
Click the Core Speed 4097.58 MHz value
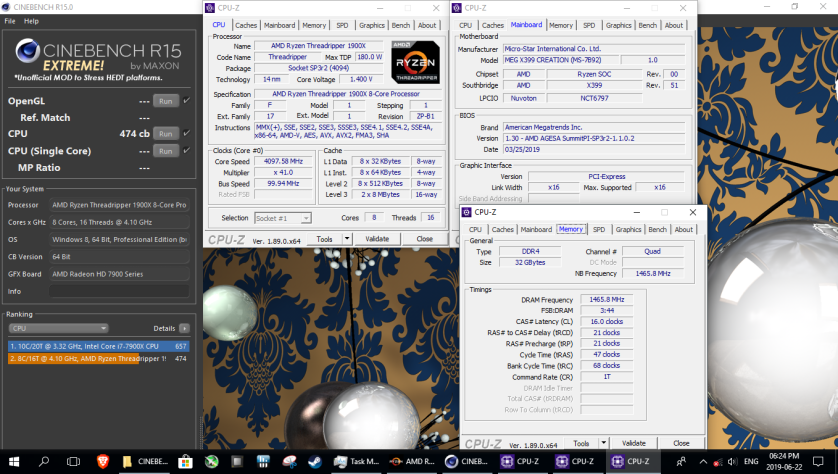coord(283,161)
